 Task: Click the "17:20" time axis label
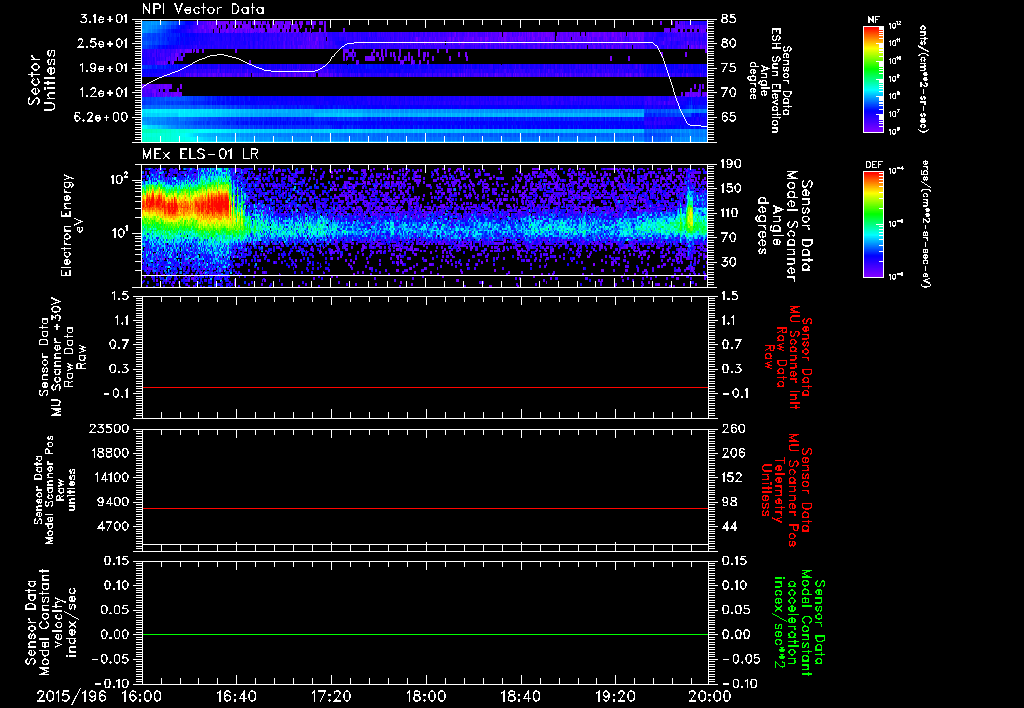tap(331, 696)
